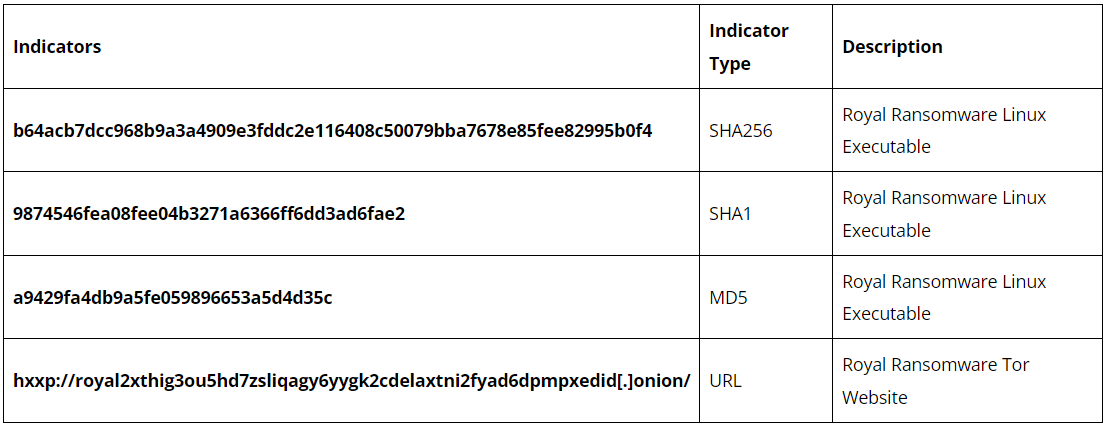The image size is (1109, 427).
Task: Click the description in the MD5 row
Action: 944,297
